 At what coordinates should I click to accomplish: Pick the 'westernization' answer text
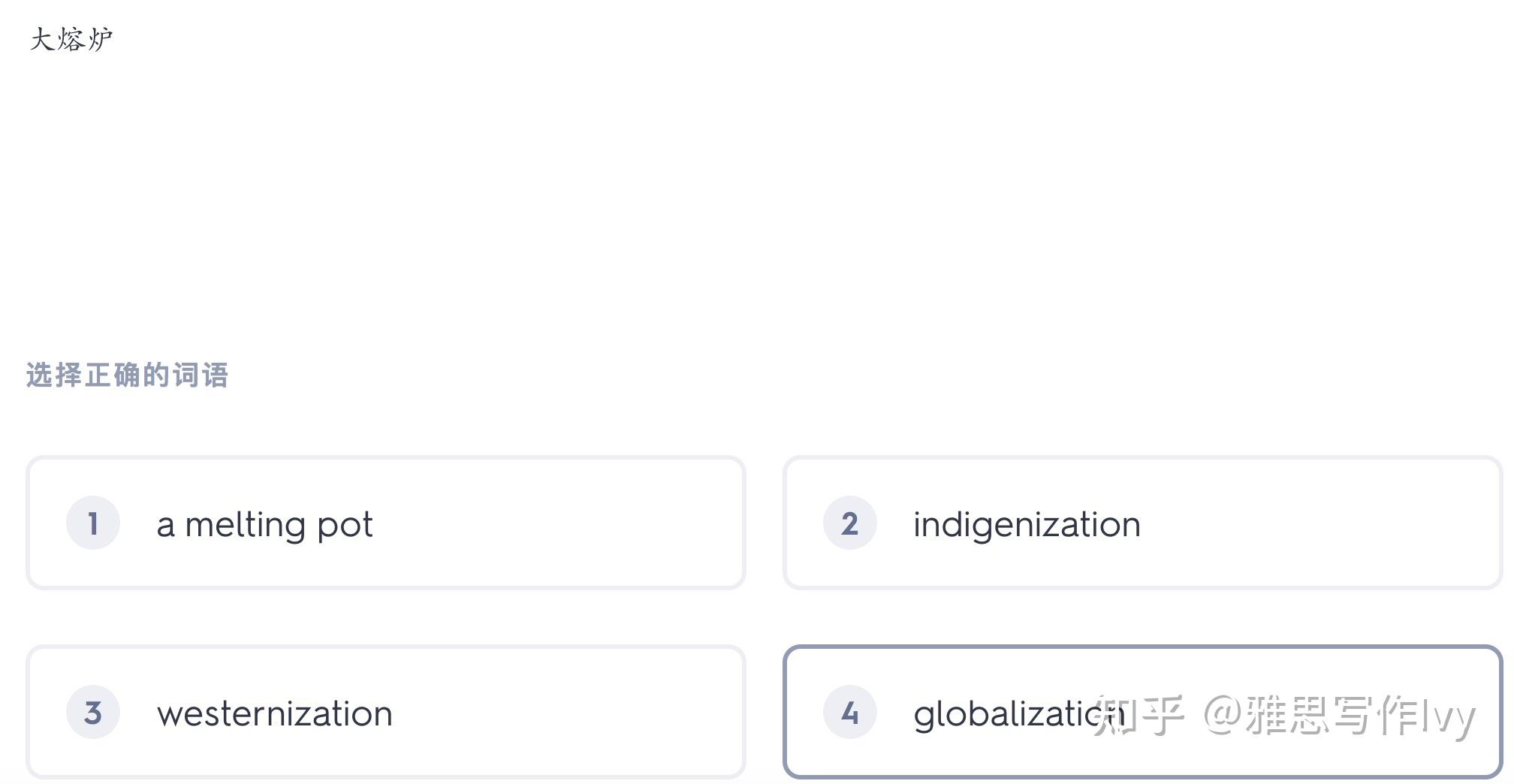coord(274,713)
